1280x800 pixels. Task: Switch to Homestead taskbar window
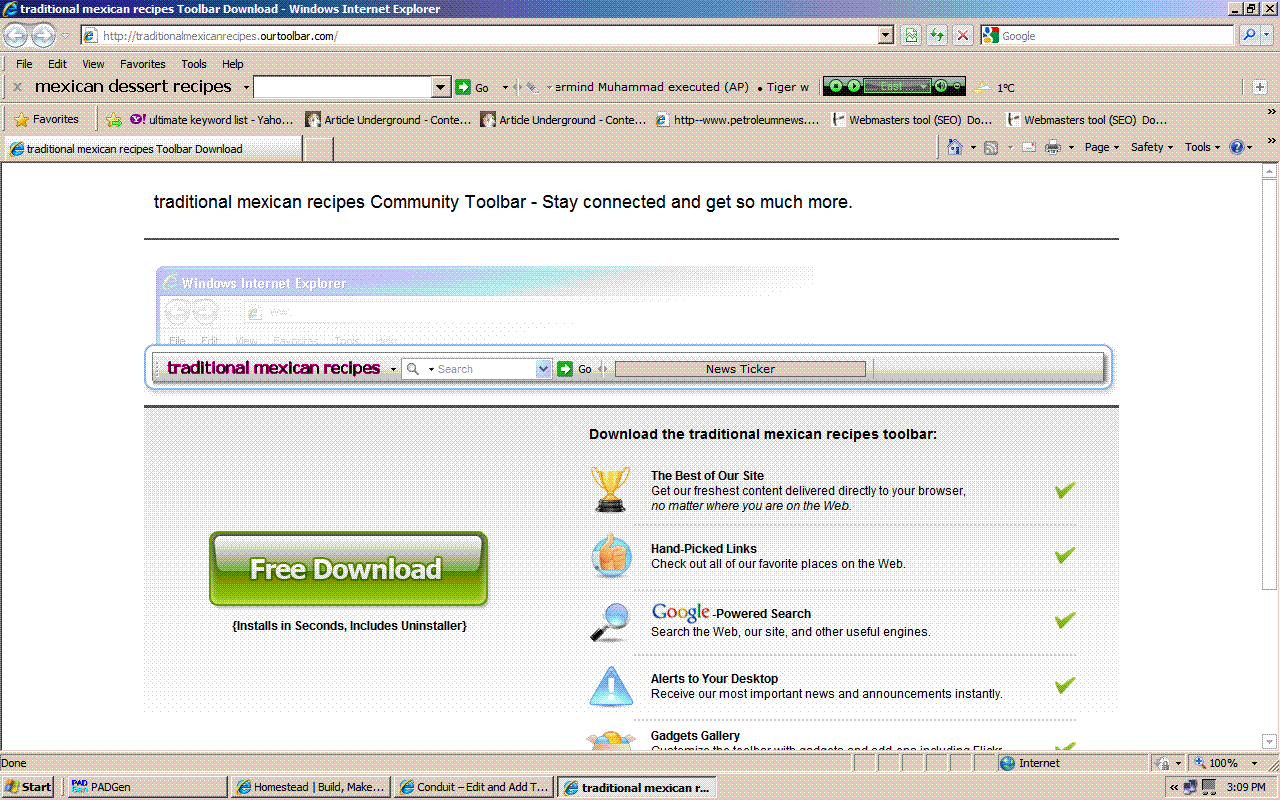click(x=310, y=787)
